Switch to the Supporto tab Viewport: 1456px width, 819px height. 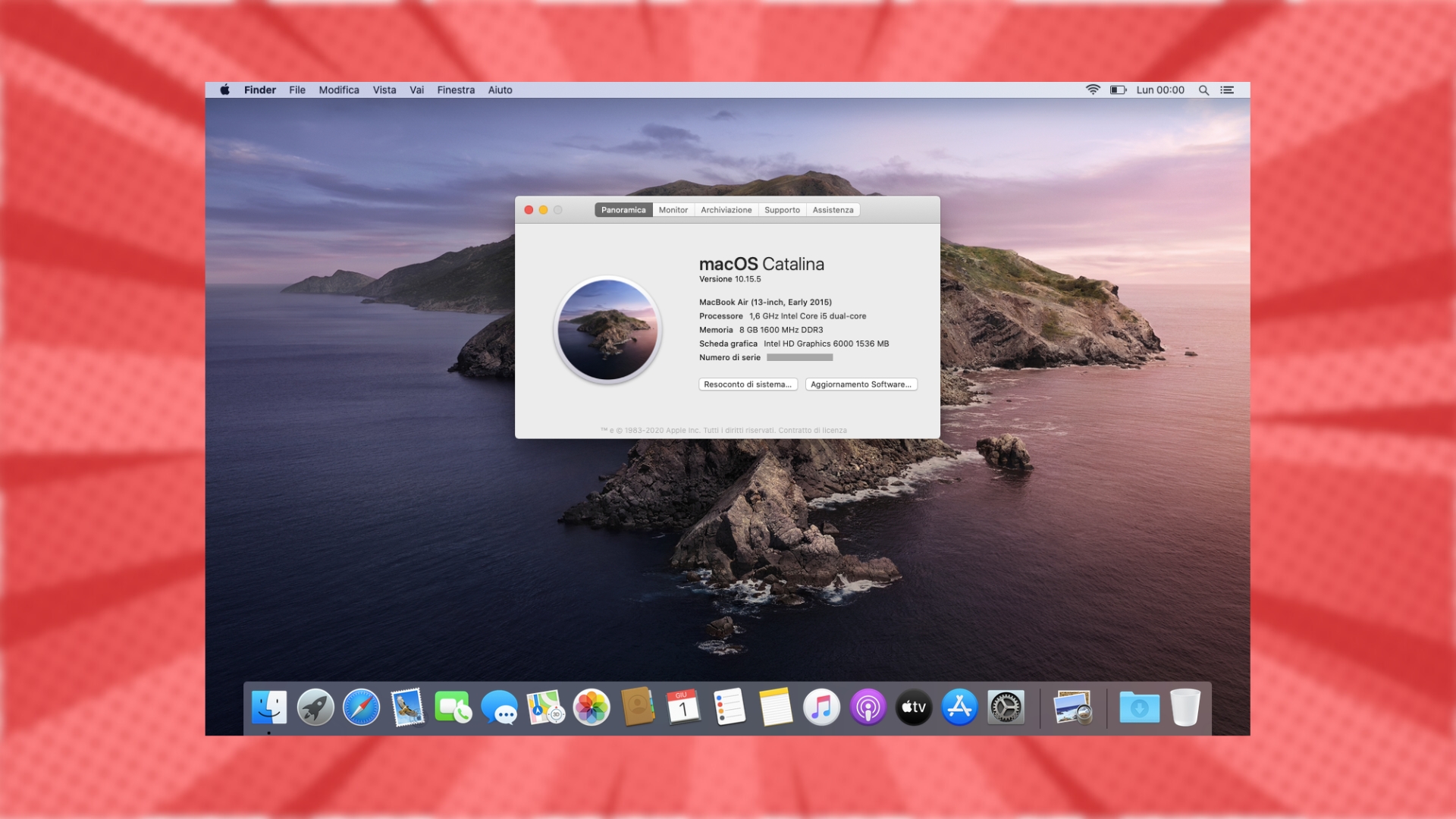[782, 210]
